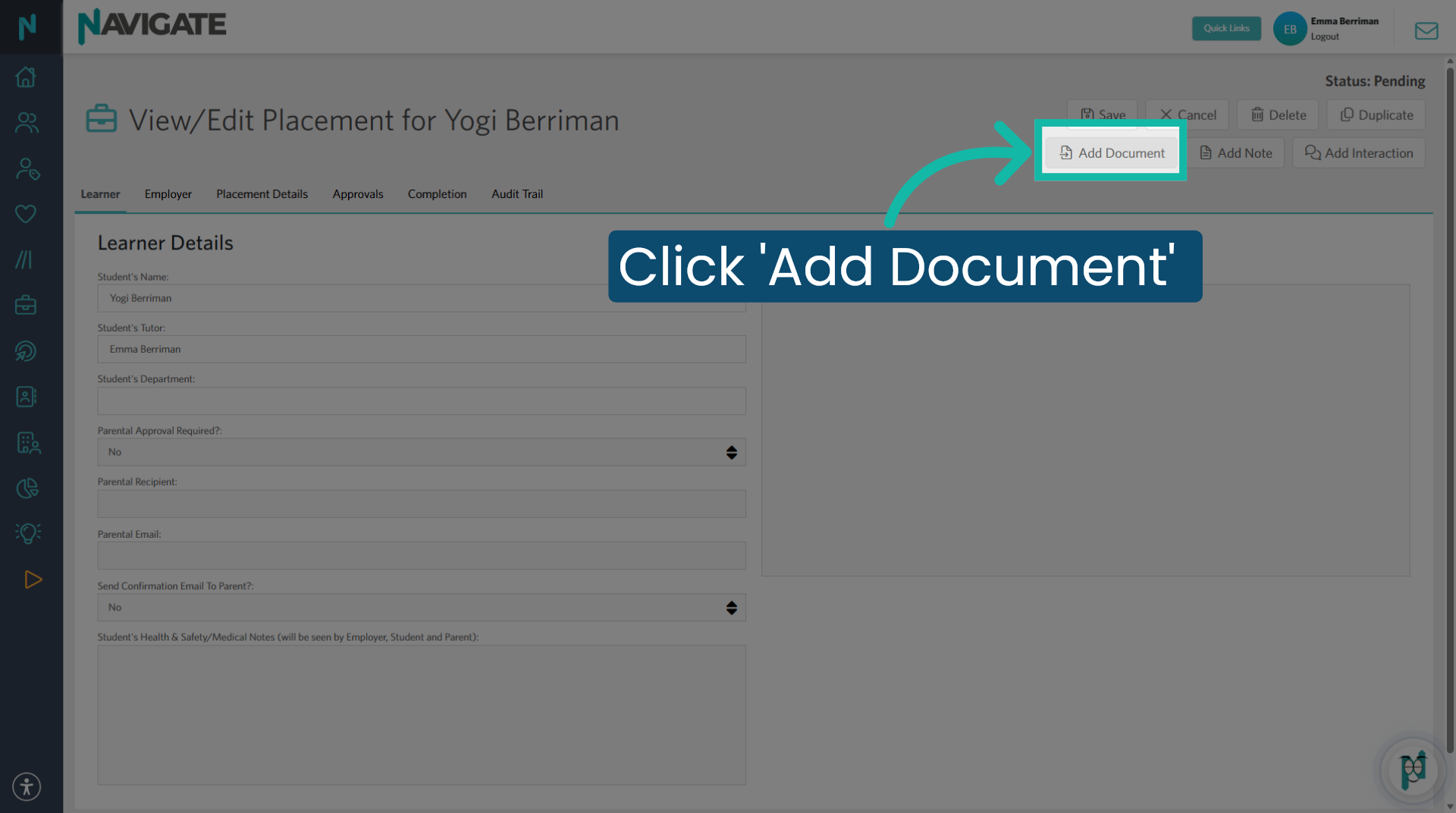Click the Save button
Viewport: 1456px width, 813px height.
[1103, 114]
